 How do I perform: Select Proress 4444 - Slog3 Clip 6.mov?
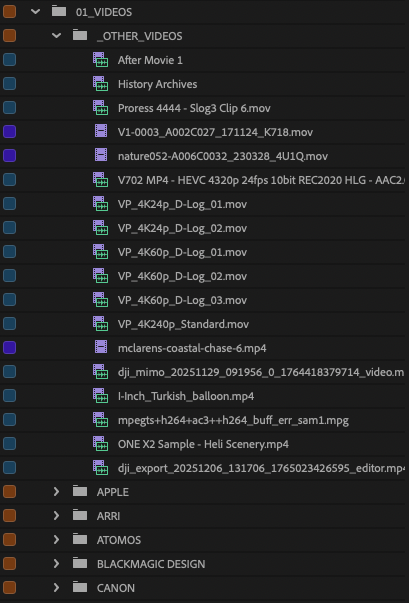194,108
